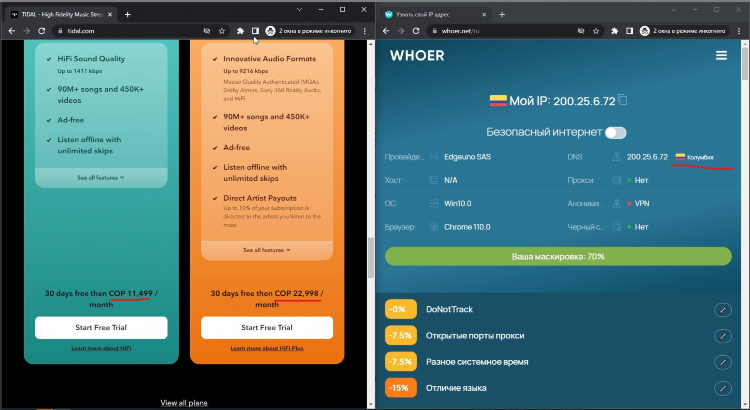750x410 pixels.
Task: Open a new tab in the Whoer window
Action: pos(502,14)
